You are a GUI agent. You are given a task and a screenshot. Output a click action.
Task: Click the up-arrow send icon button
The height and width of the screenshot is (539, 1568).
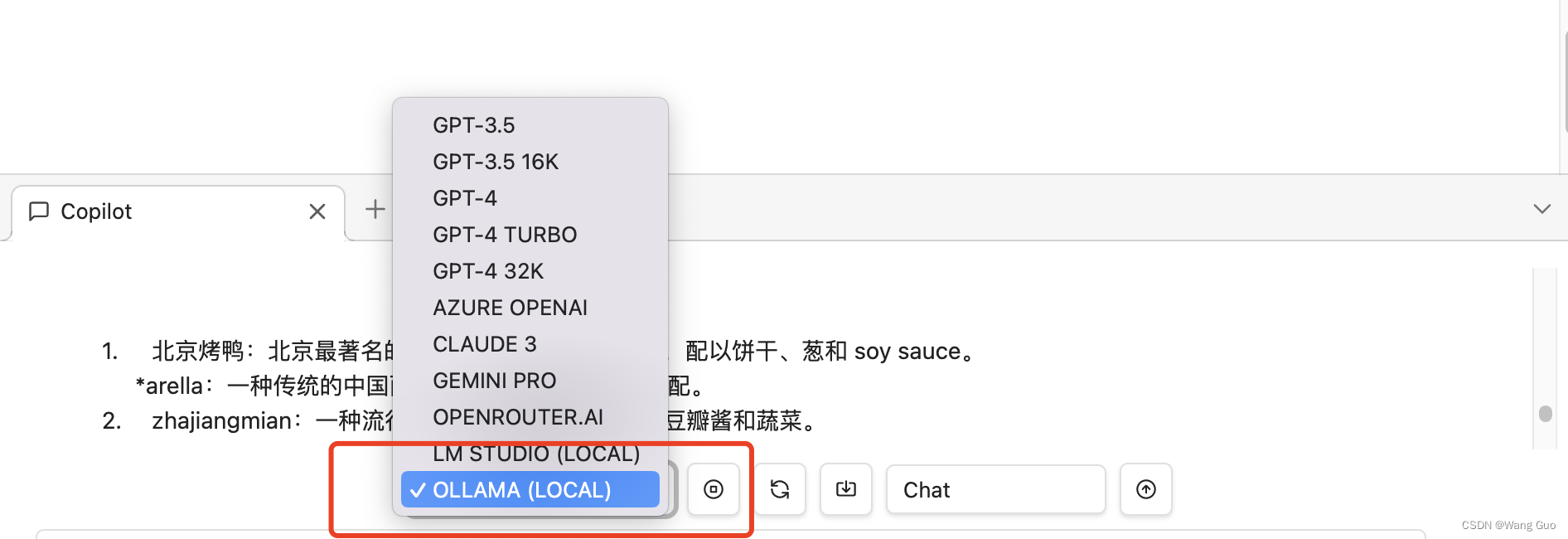click(1146, 489)
